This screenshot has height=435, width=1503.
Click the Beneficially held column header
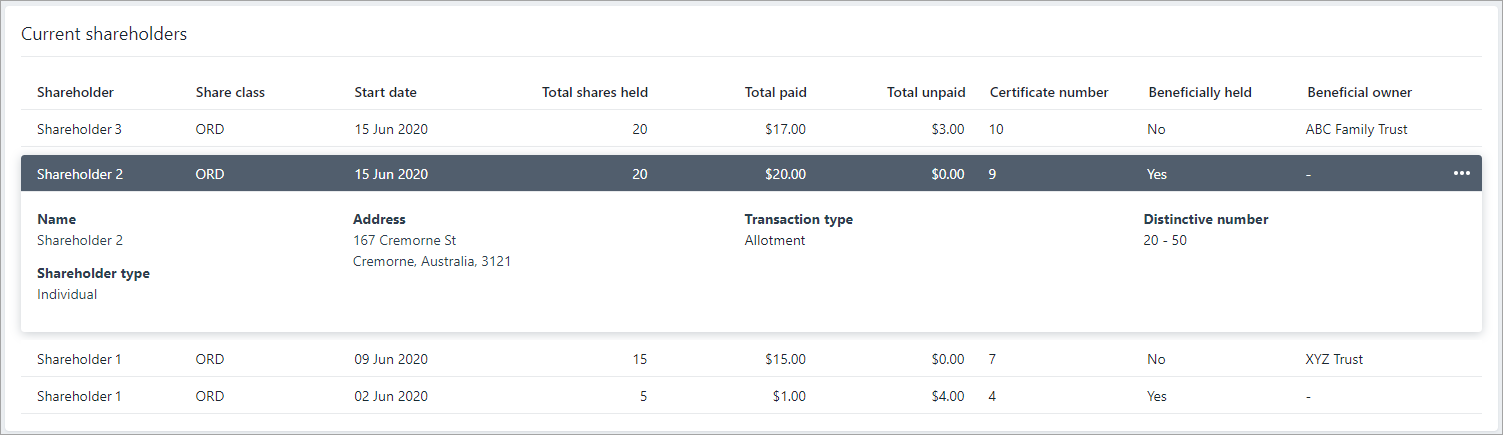tap(1200, 92)
